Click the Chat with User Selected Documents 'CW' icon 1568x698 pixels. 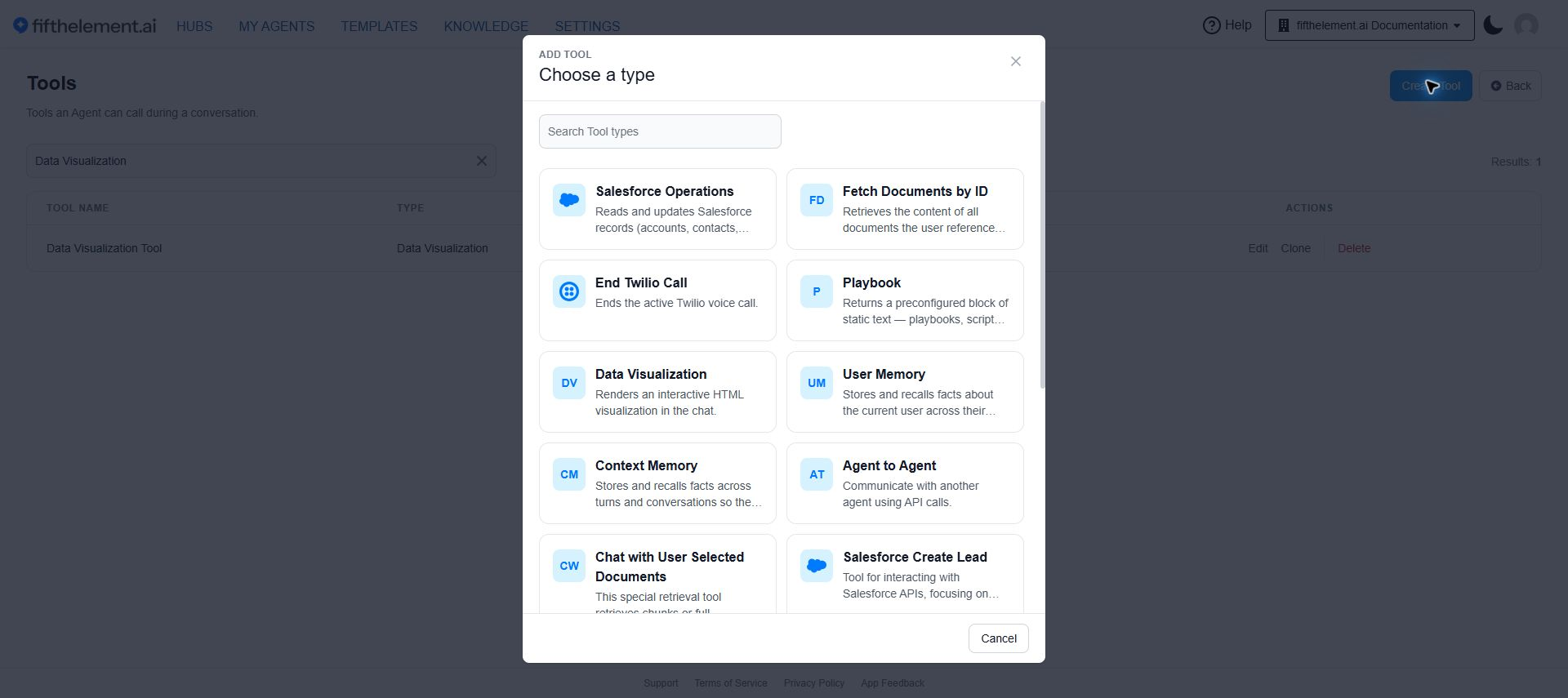click(569, 566)
